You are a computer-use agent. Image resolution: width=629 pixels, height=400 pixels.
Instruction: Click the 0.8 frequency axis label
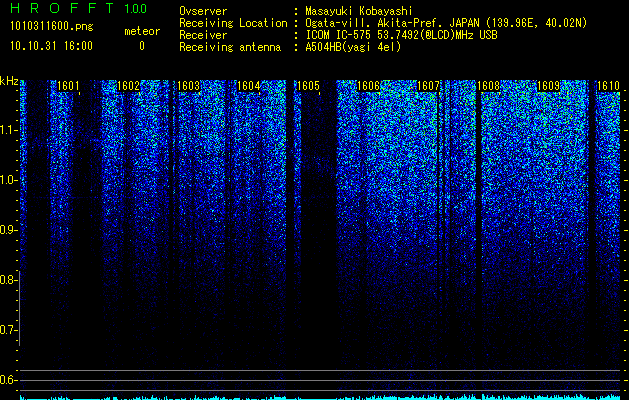click(x=8, y=280)
